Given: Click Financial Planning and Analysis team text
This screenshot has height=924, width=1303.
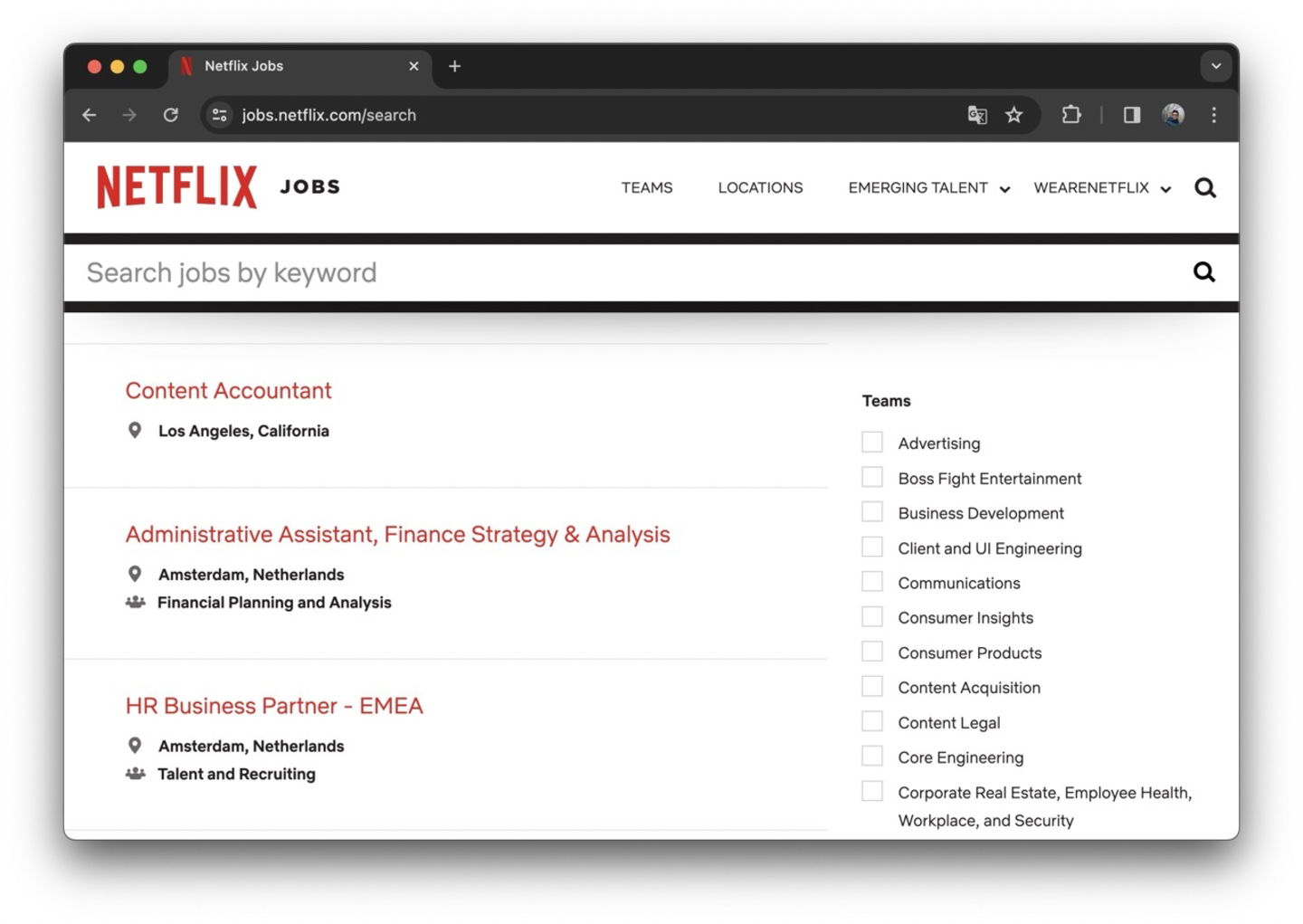Looking at the screenshot, I should point(274,603).
